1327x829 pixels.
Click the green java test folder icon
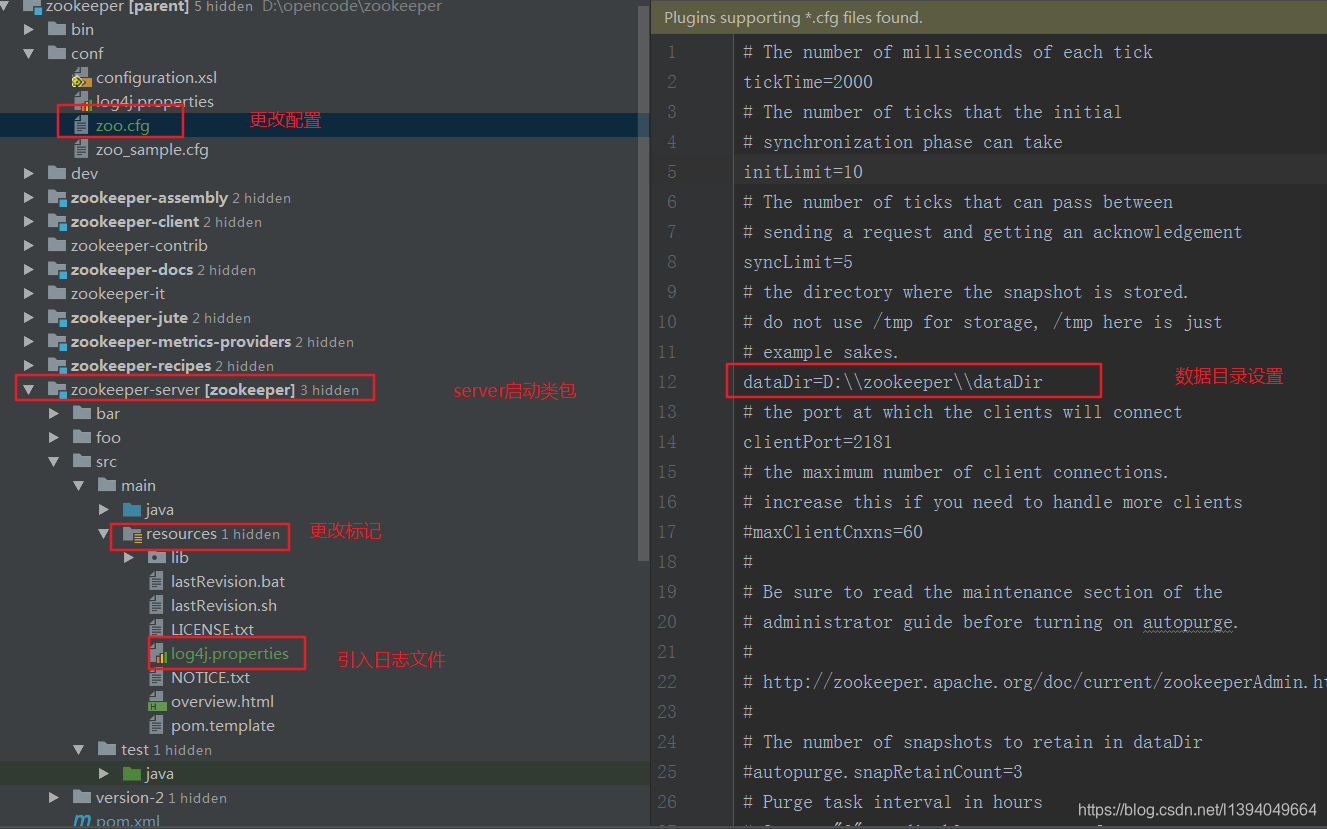tap(132, 774)
